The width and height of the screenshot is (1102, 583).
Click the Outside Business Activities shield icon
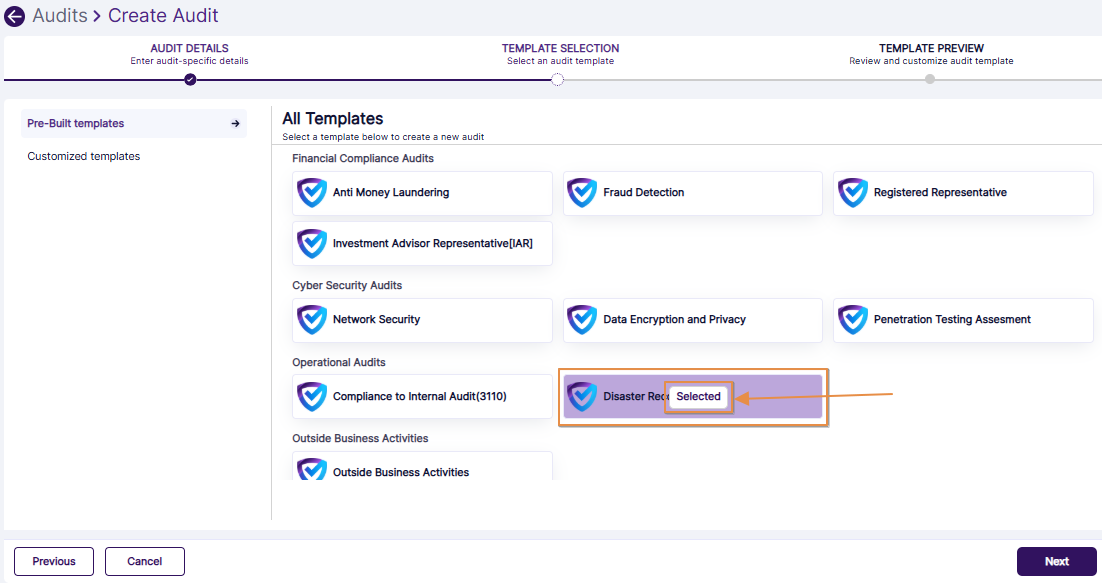pyautogui.click(x=312, y=470)
